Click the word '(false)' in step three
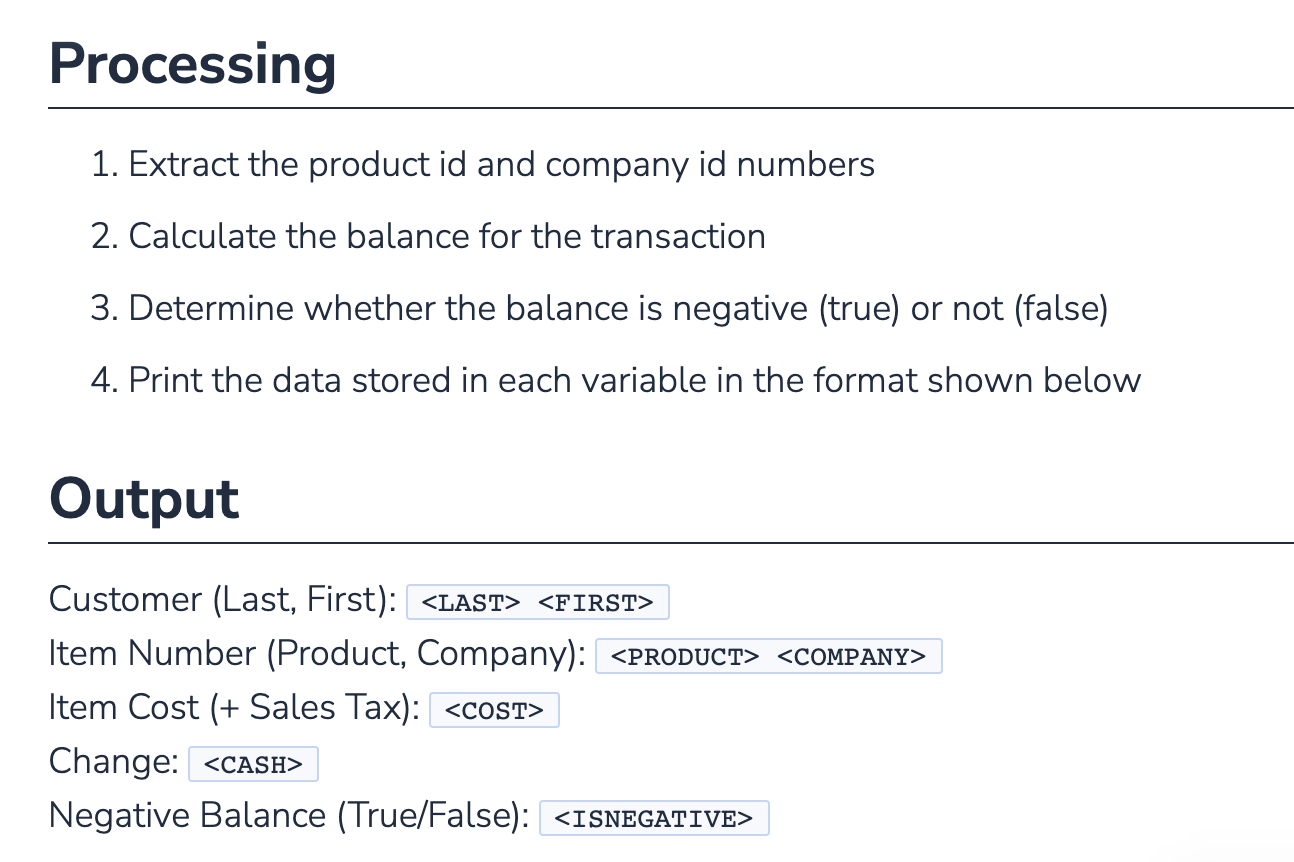The image size is (1294, 862). [1061, 308]
